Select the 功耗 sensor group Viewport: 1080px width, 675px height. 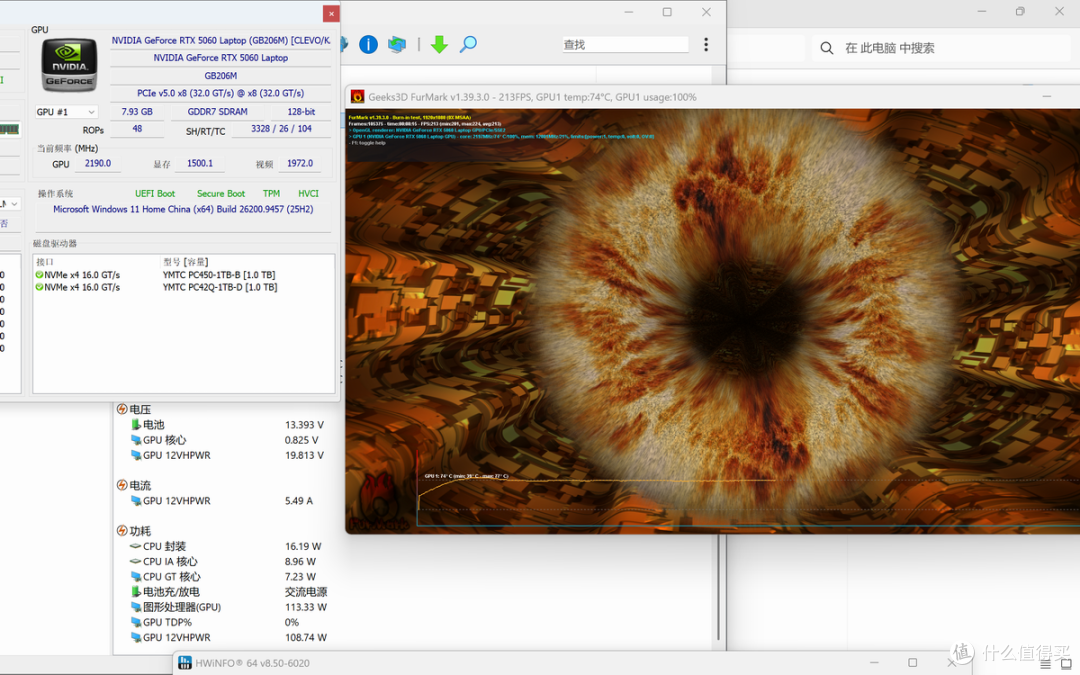tap(140, 531)
